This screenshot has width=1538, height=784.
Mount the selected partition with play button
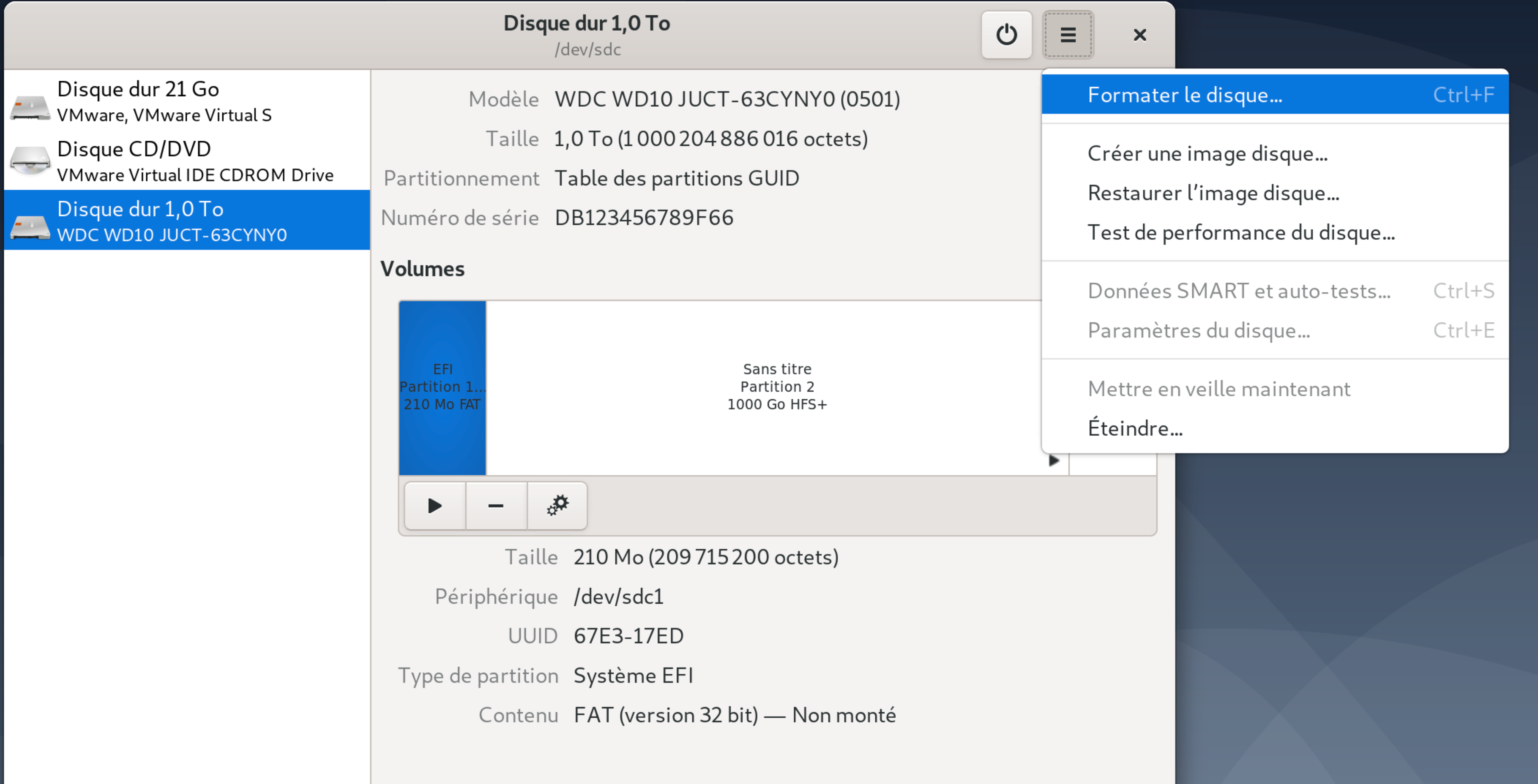pos(435,506)
